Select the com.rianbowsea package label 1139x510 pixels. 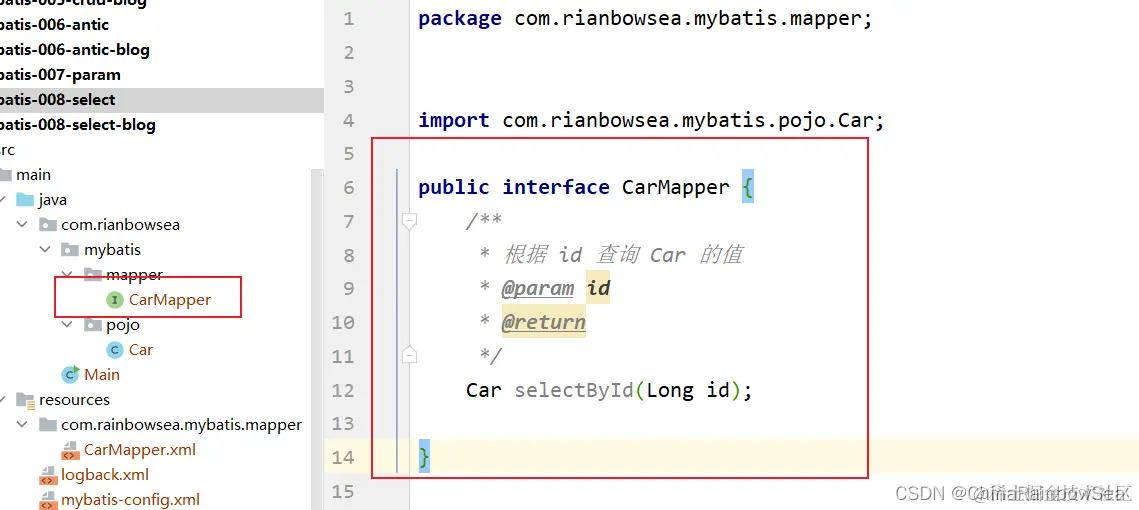[121, 224]
